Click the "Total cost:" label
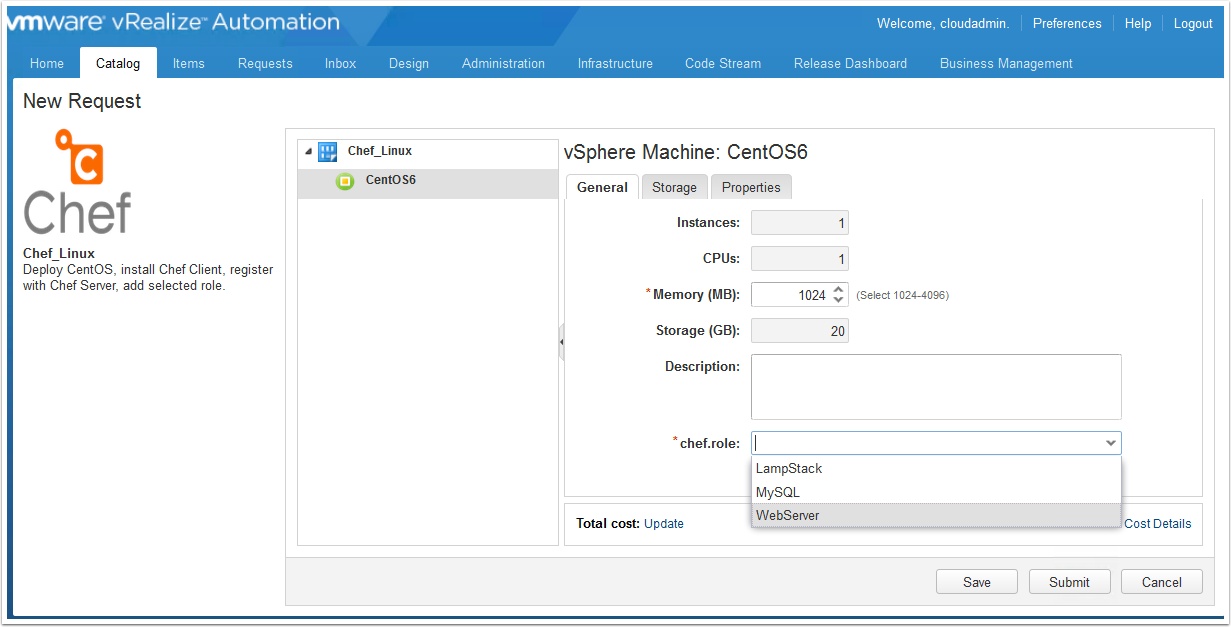 (x=608, y=523)
